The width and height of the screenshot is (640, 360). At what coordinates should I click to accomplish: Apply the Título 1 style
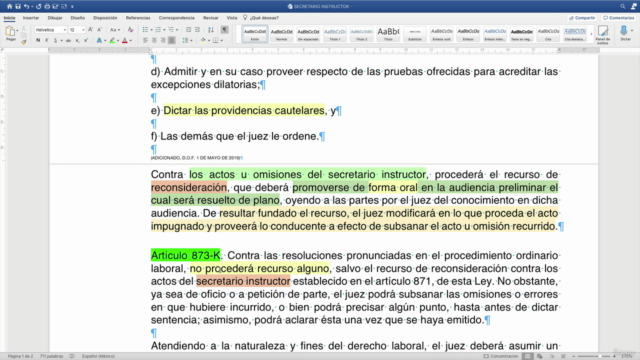pos(335,34)
